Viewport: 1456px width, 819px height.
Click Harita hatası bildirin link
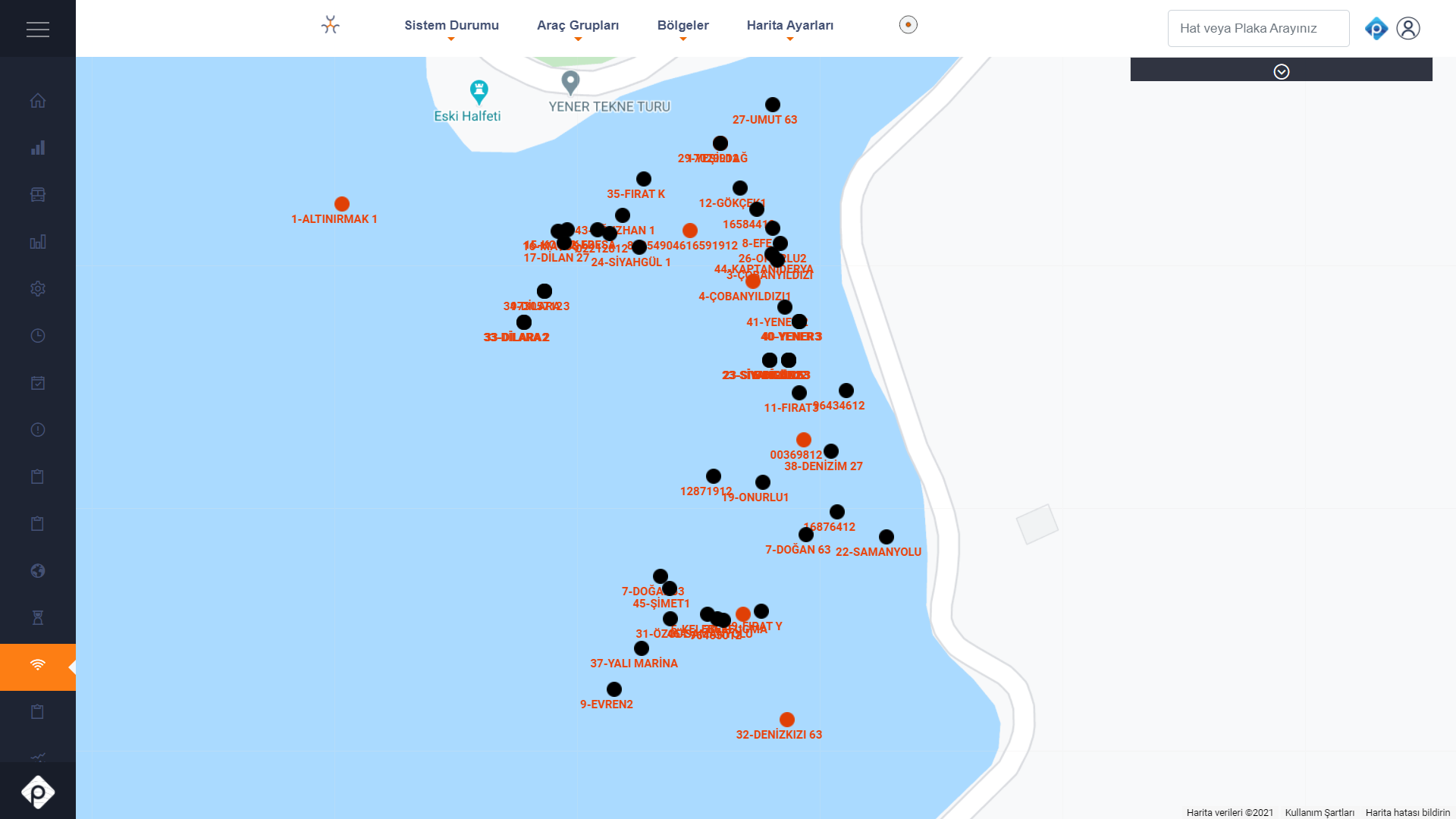click(x=1407, y=812)
